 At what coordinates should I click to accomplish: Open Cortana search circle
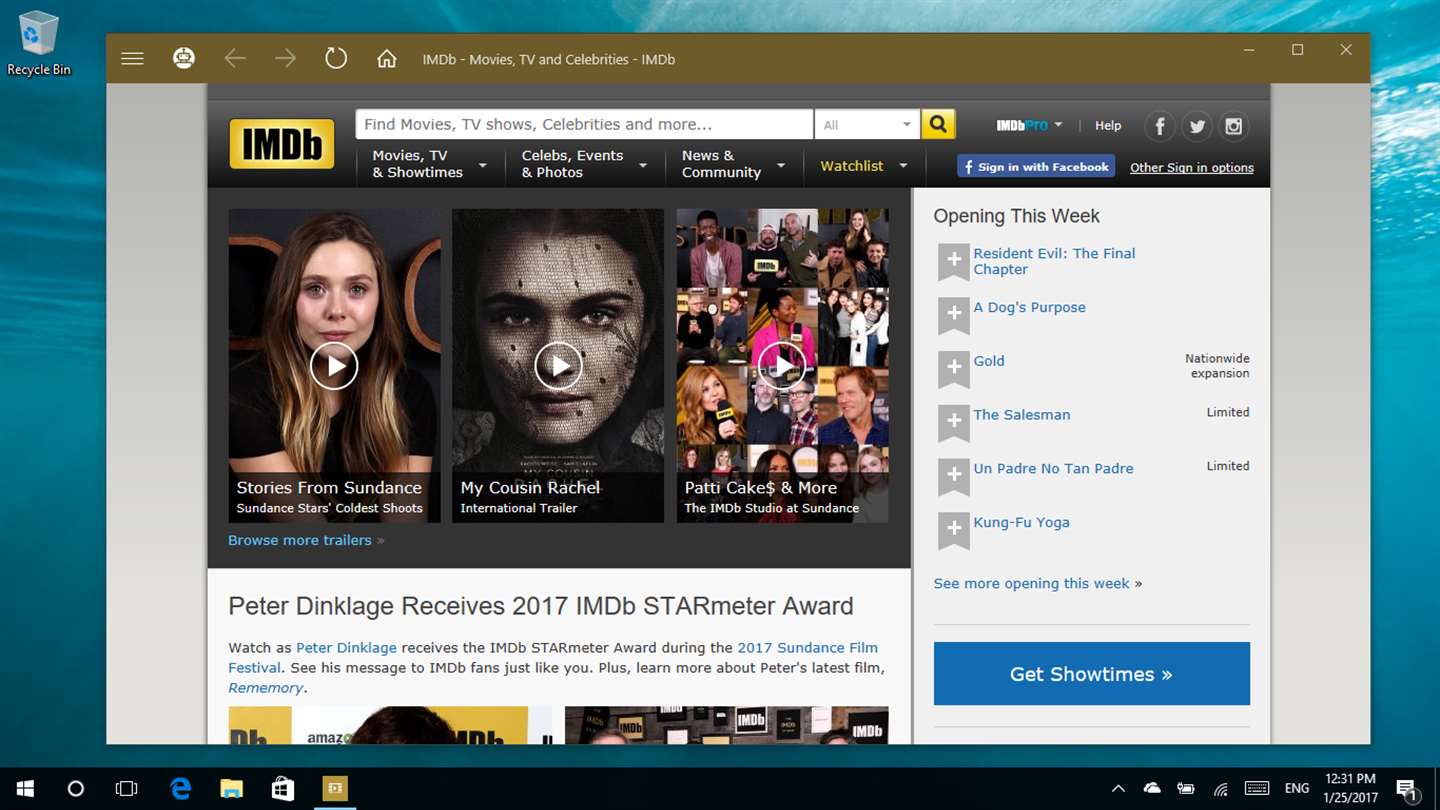[x=75, y=789]
